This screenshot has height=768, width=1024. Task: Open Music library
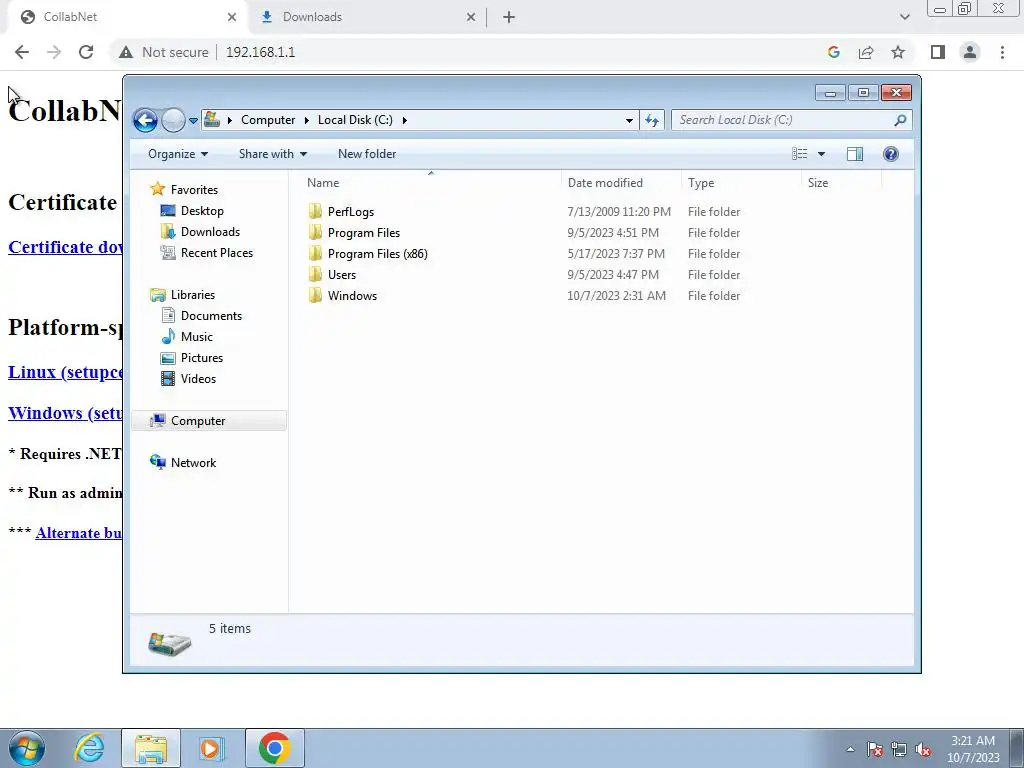coord(197,336)
